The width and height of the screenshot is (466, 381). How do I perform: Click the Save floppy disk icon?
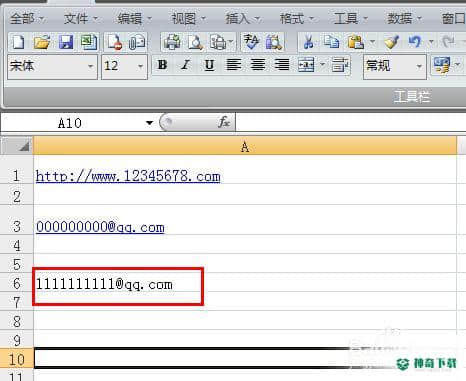point(66,42)
